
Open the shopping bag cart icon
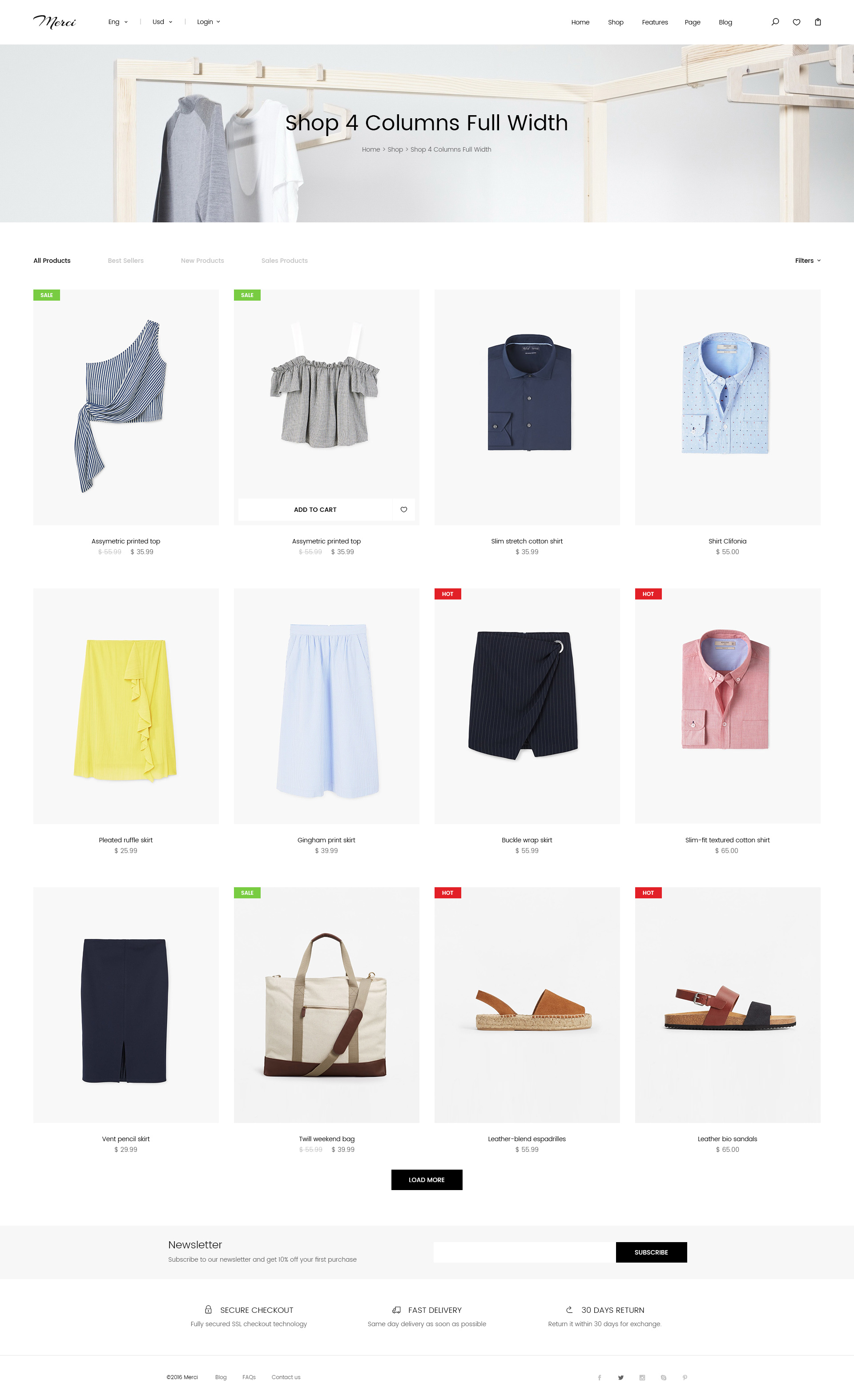coord(818,22)
